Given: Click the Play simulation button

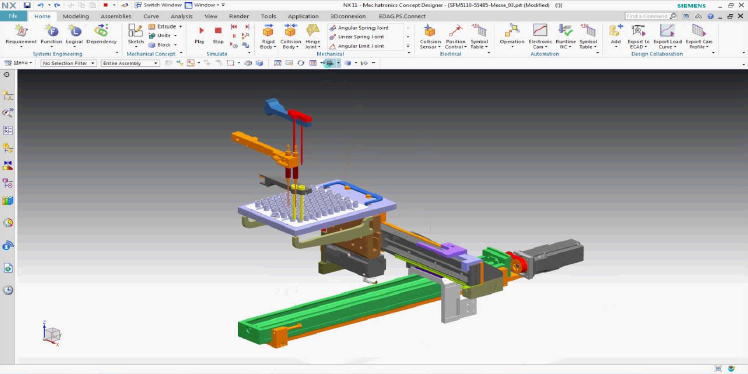Looking at the screenshot, I should (x=200, y=34).
